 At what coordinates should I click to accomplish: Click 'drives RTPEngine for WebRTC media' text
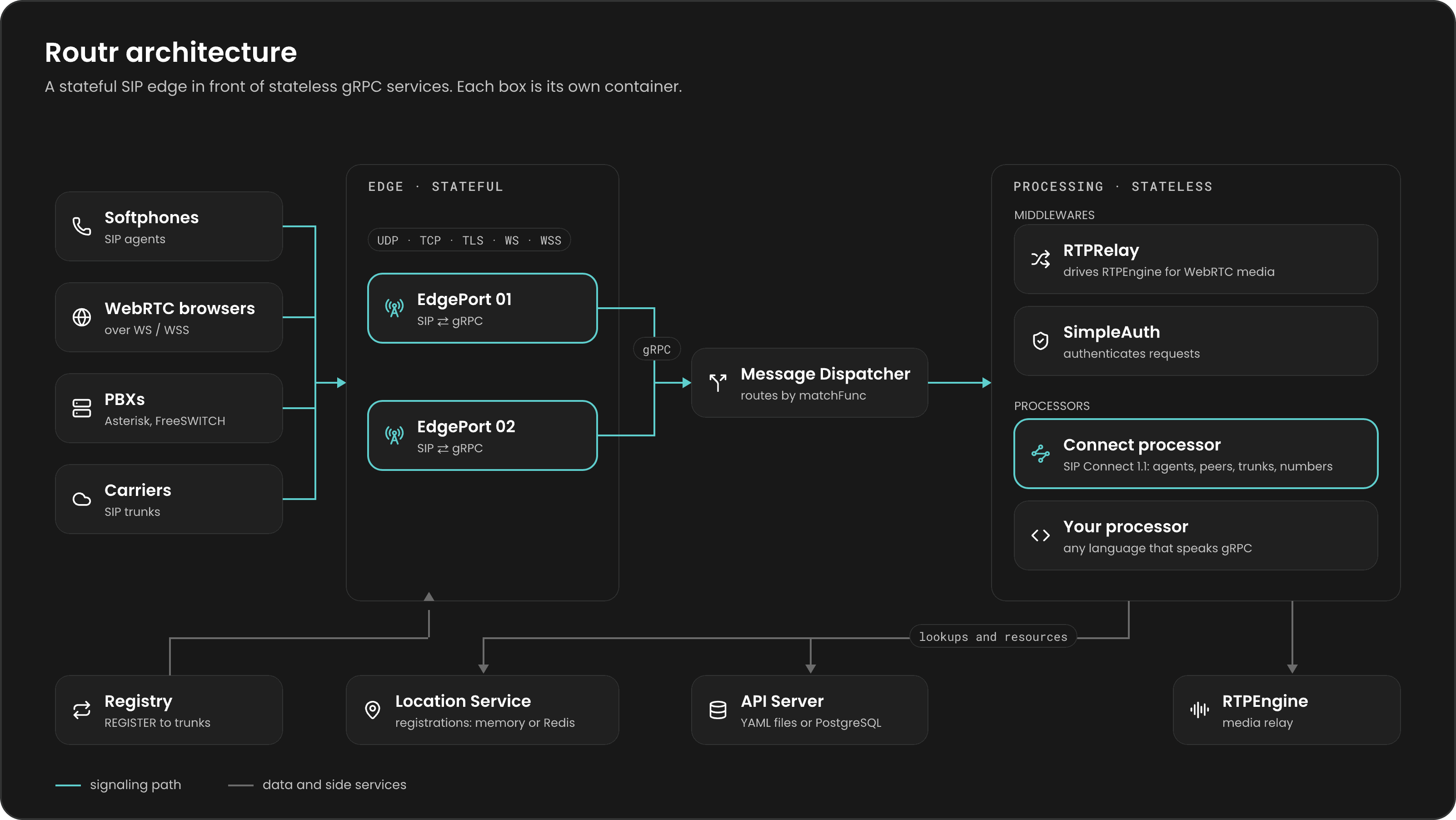[x=1169, y=272]
